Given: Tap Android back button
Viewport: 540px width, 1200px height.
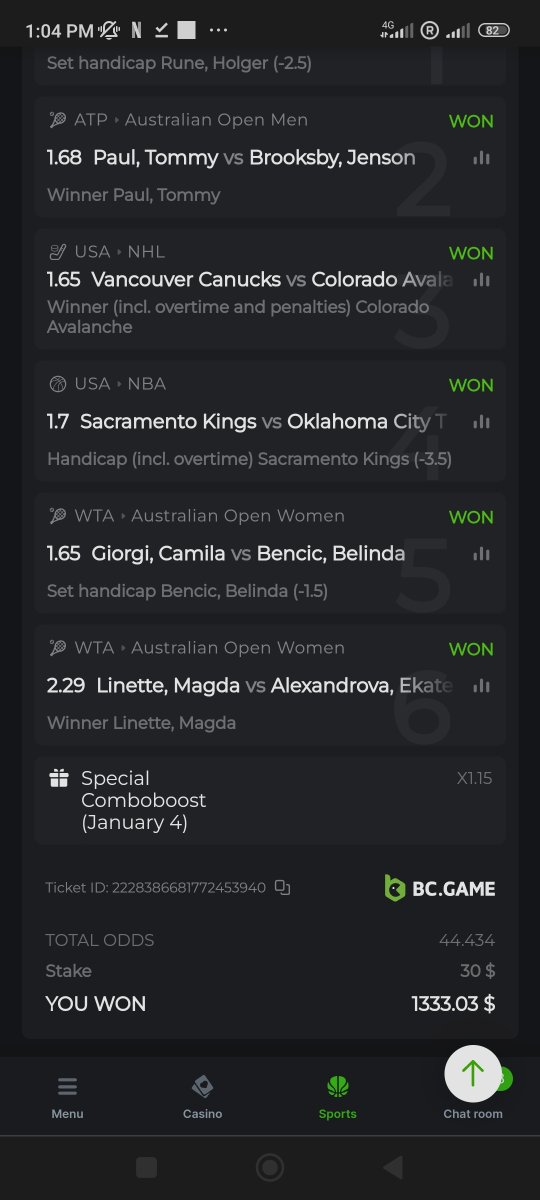Looking at the screenshot, I should click(393, 1167).
